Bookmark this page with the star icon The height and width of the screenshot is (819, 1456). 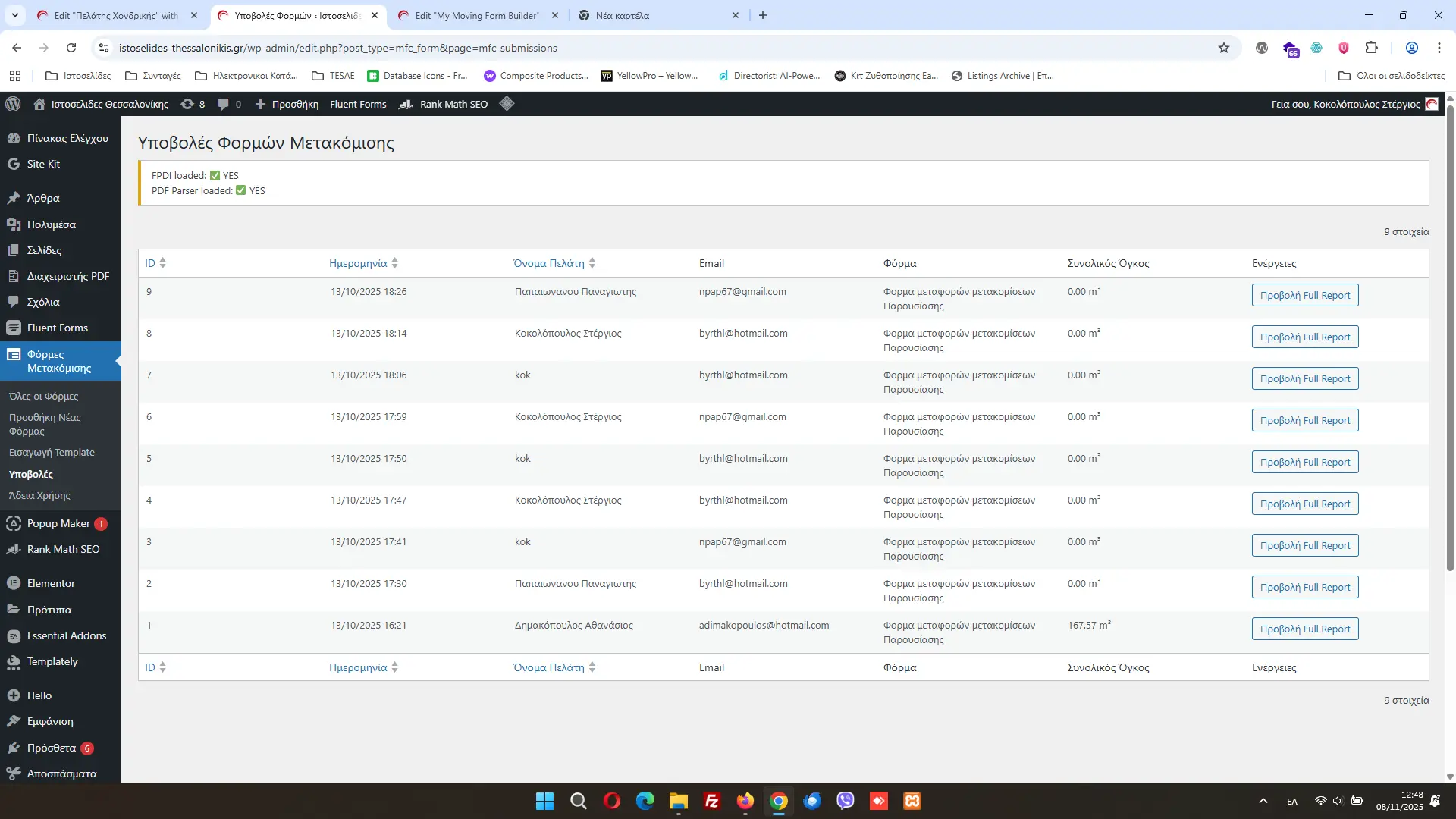(x=1223, y=48)
